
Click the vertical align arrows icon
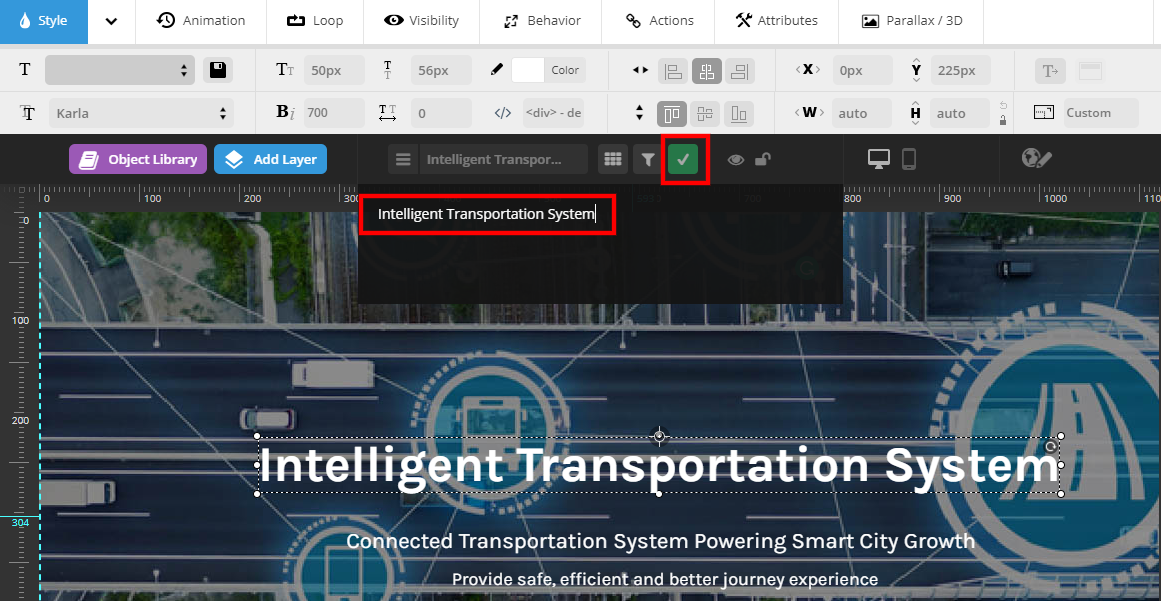[x=640, y=113]
